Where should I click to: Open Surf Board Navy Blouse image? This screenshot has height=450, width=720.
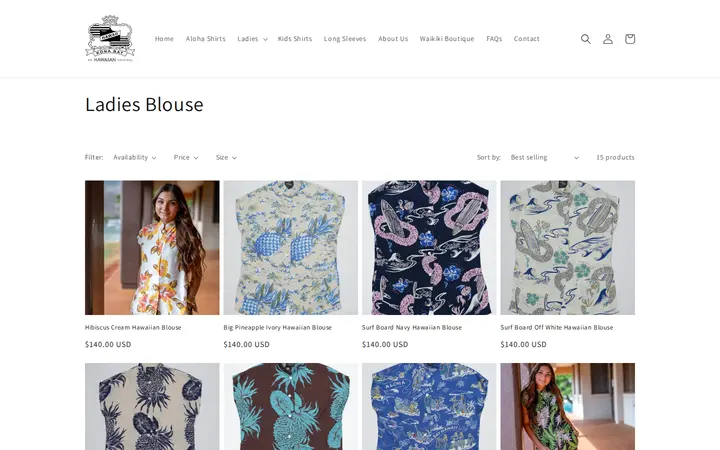coord(429,248)
